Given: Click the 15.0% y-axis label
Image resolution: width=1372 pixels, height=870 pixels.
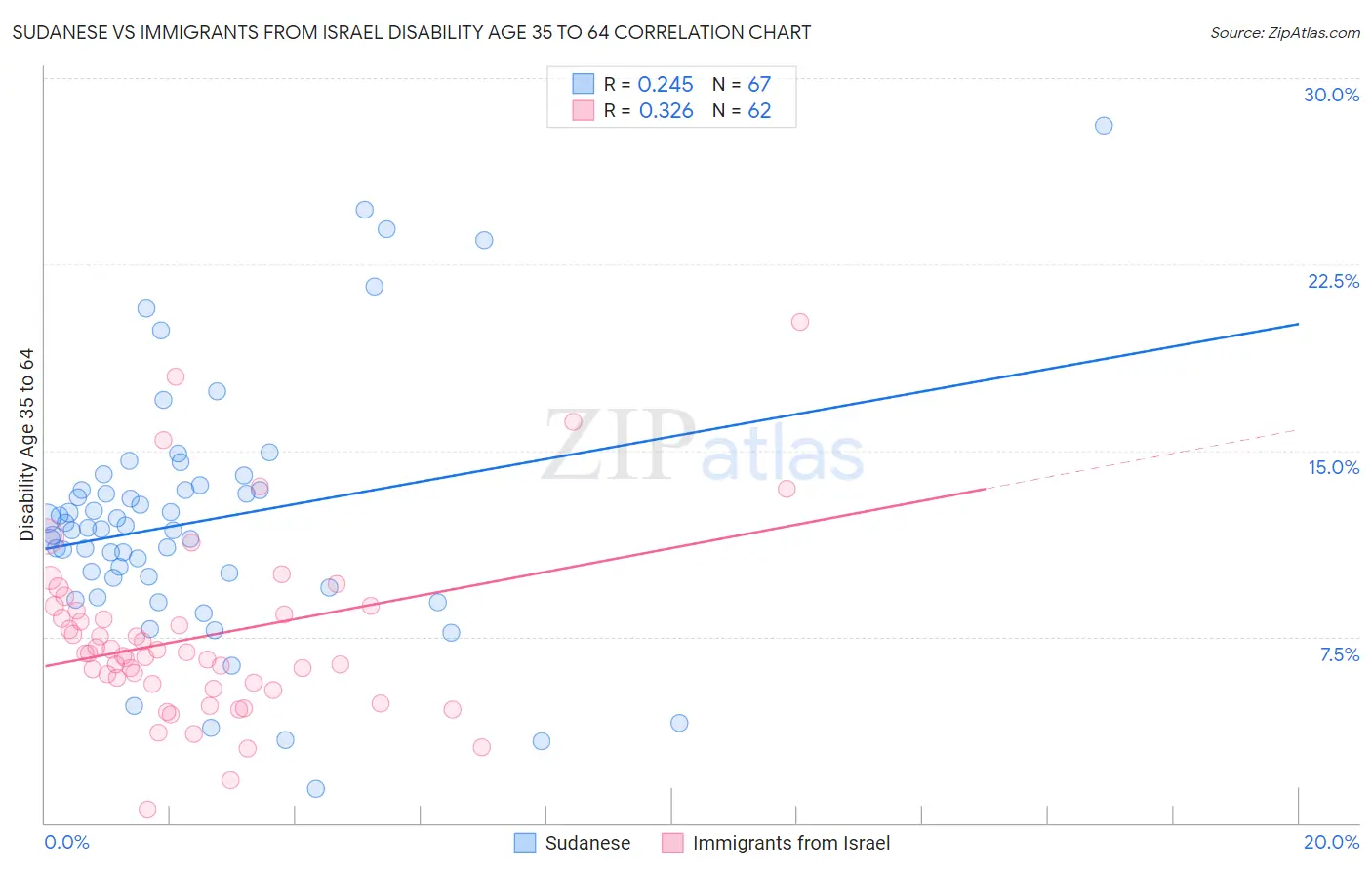Looking at the screenshot, I should click(x=1333, y=467).
